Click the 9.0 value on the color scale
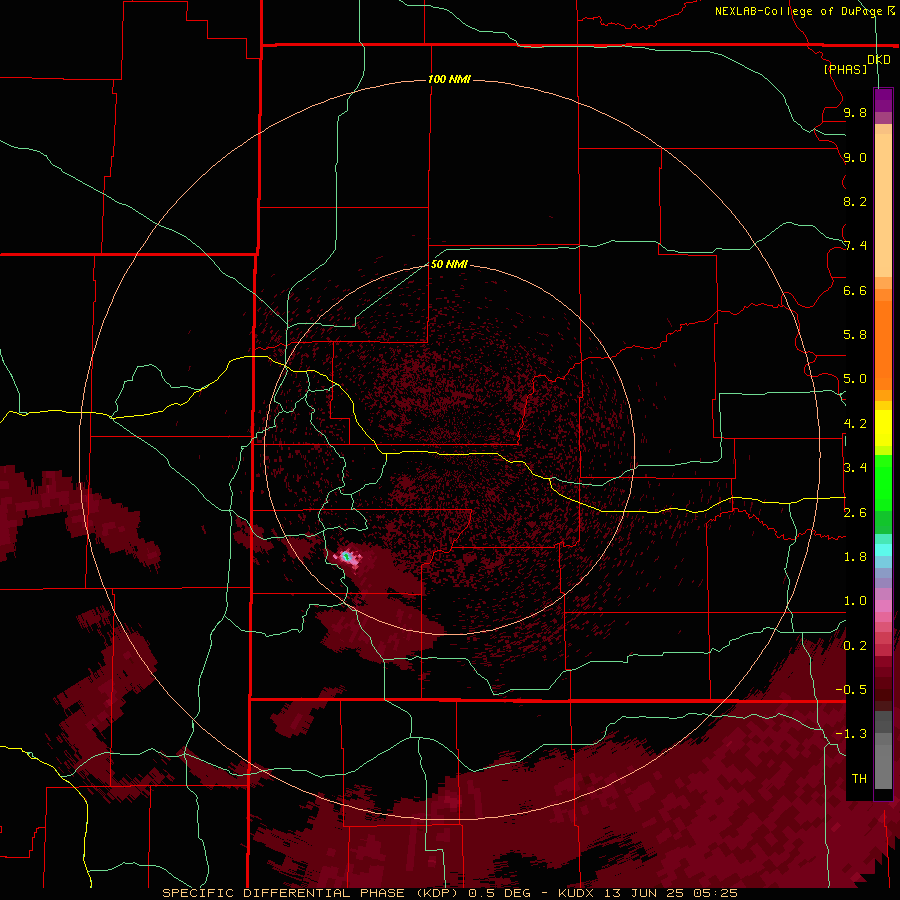 pos(855,157)
